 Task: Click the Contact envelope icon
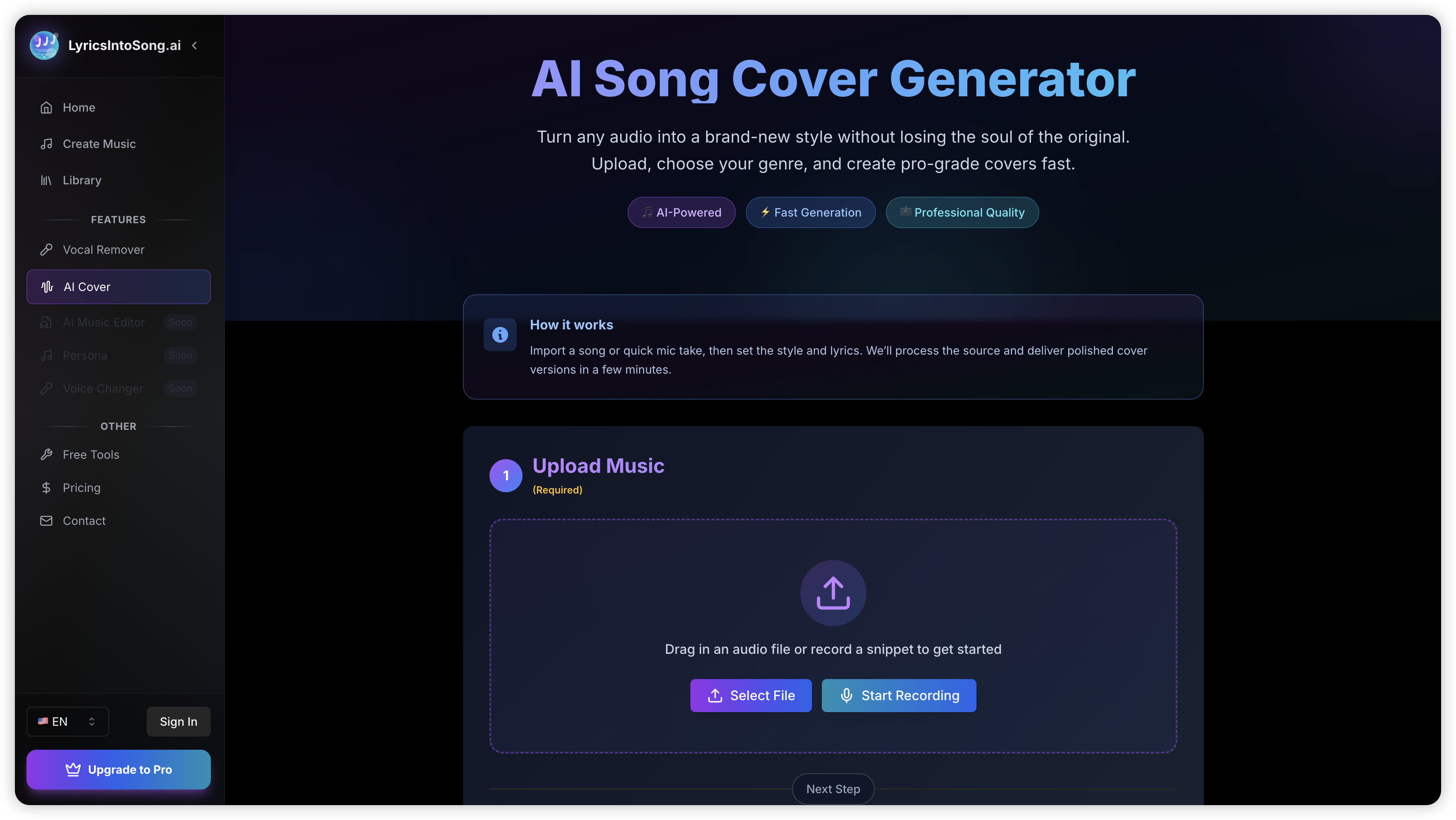click(46, 521)
